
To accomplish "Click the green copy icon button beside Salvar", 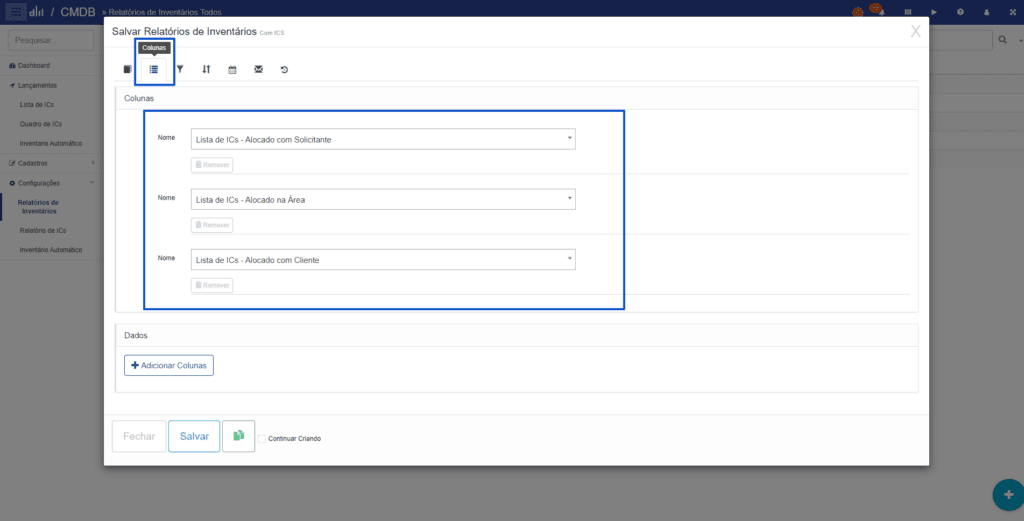I will pyautogui.click(x=238, y=436).
